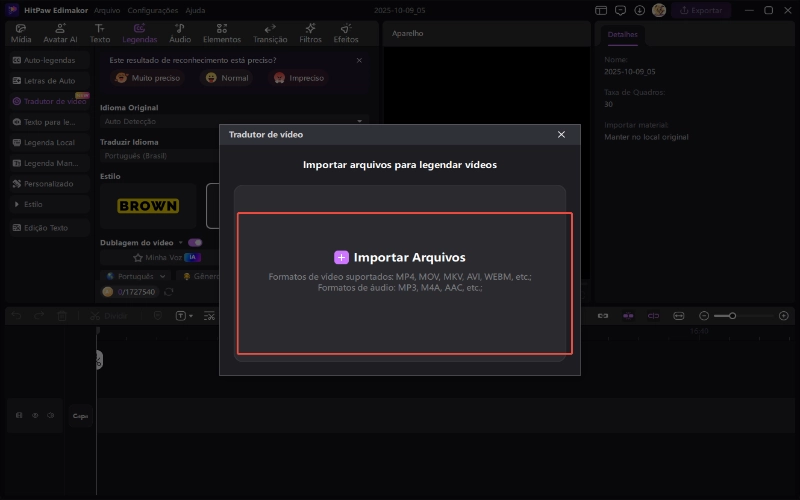800x500 pixels.
Task: Open the Transição panel
Action: point(270,33)
